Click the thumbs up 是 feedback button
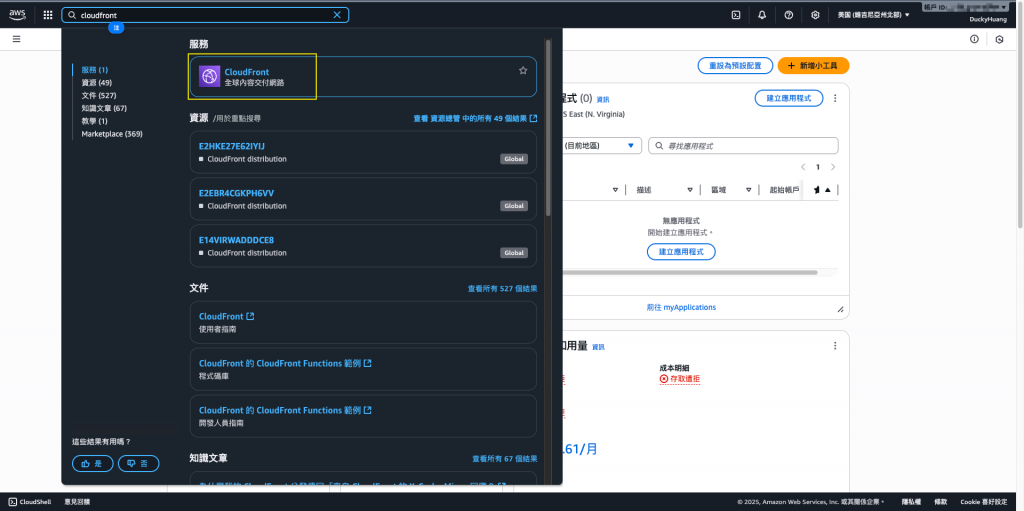The height and width of the screenshot is (511, 1024). 93,463
